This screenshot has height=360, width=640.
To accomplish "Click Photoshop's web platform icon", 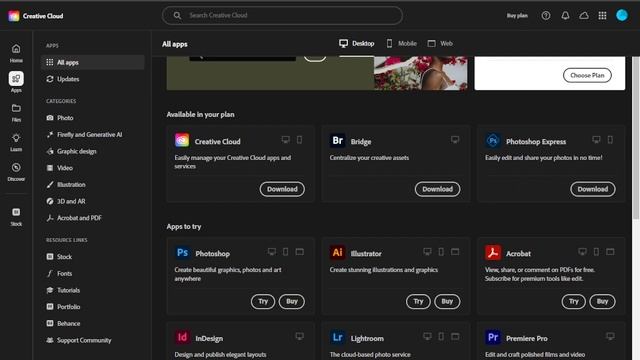I will point(300,252).
